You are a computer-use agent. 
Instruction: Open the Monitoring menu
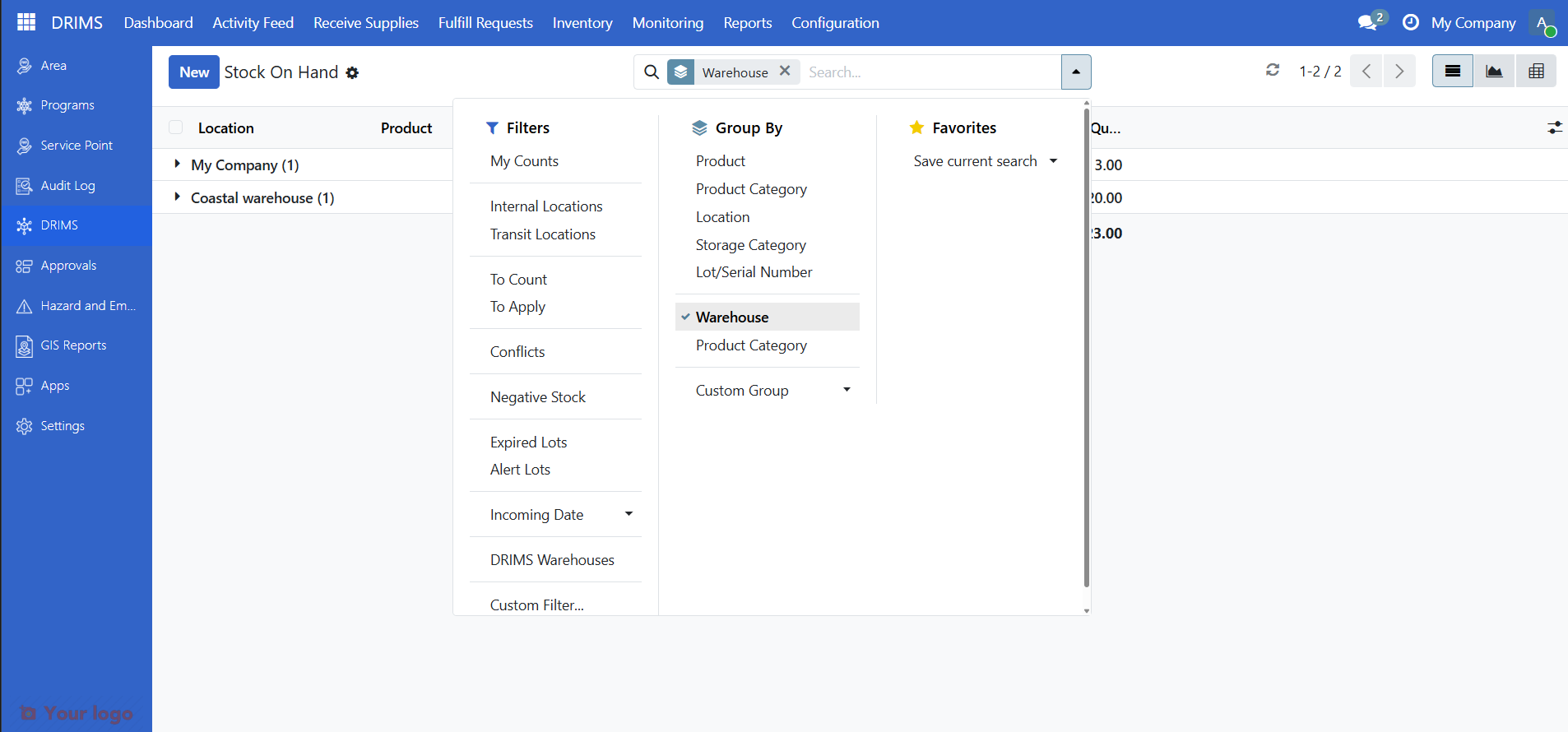[668, 23]
